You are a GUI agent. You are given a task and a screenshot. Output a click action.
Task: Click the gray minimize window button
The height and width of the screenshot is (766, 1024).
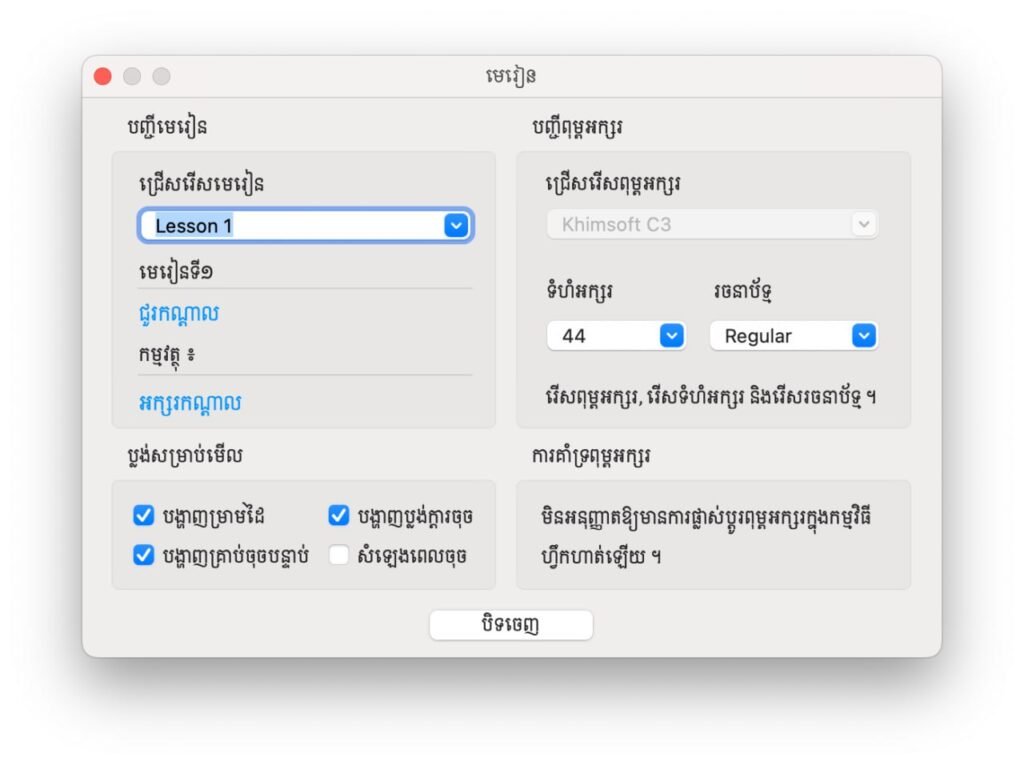point(132,77)
